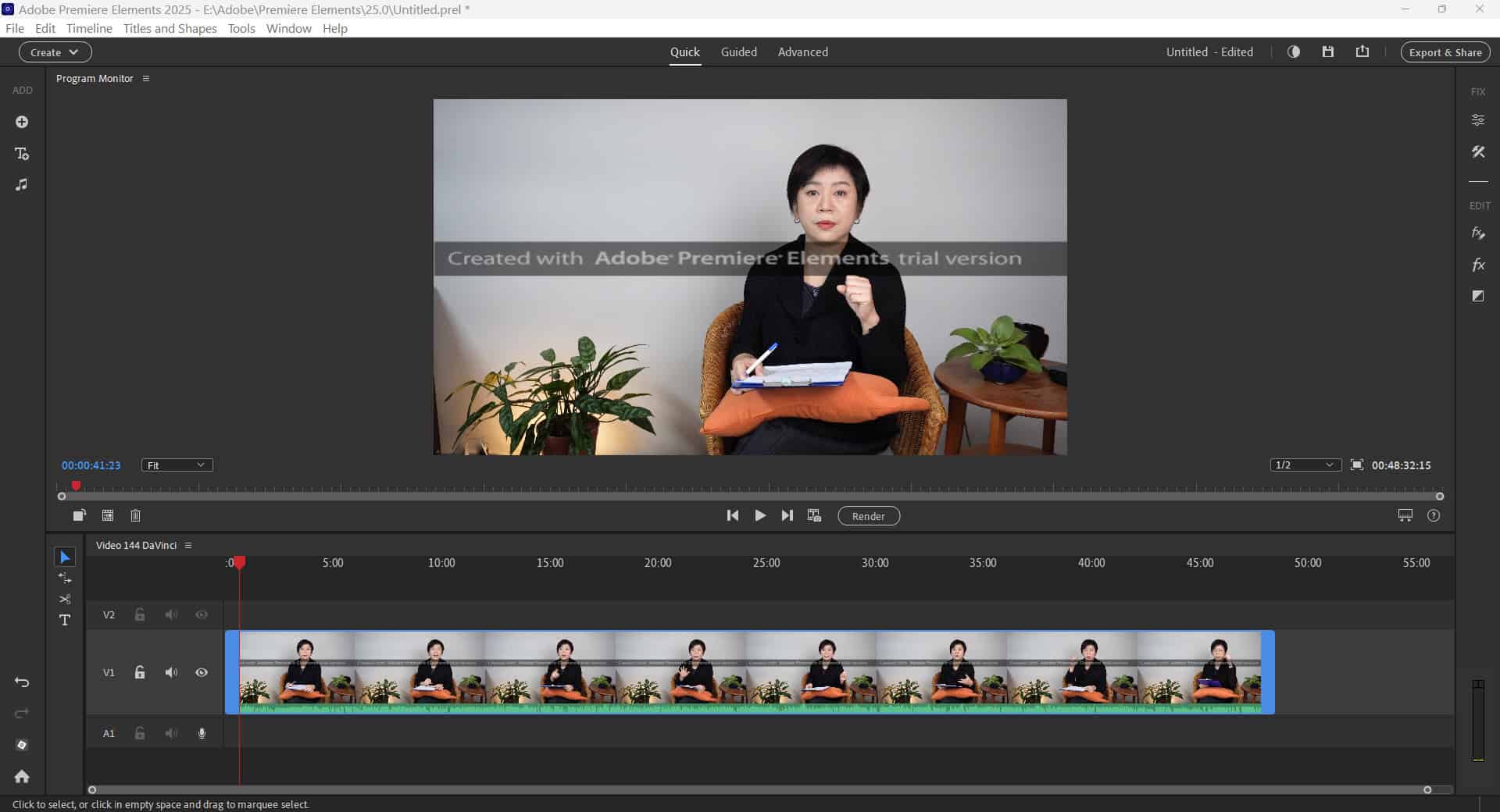Expand the Create menu
Viewport: 1500px width, 812px height.
coord(54,52)
